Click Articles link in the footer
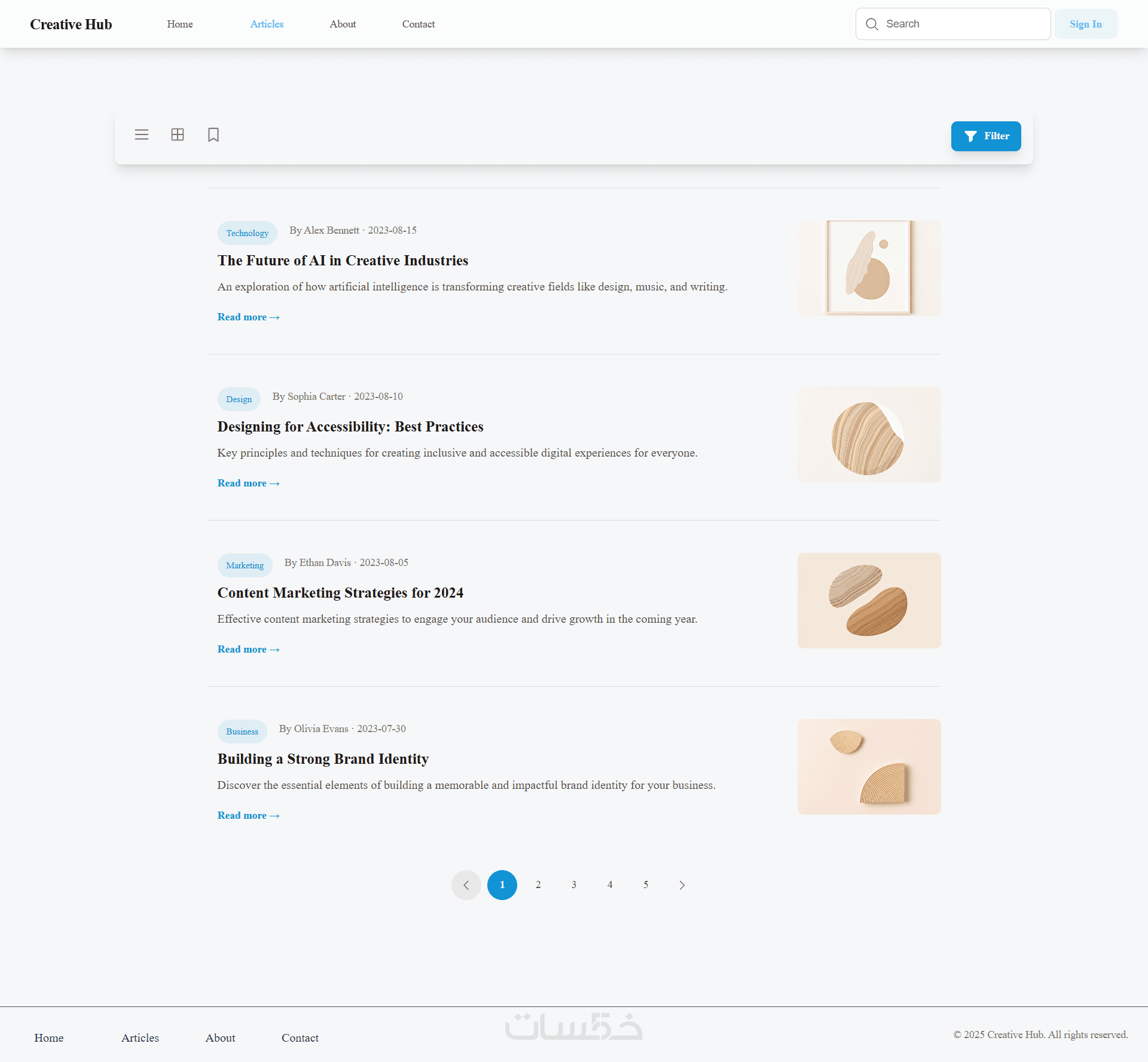This screenshot has height=1062, width=1148. coord(140,1038)
